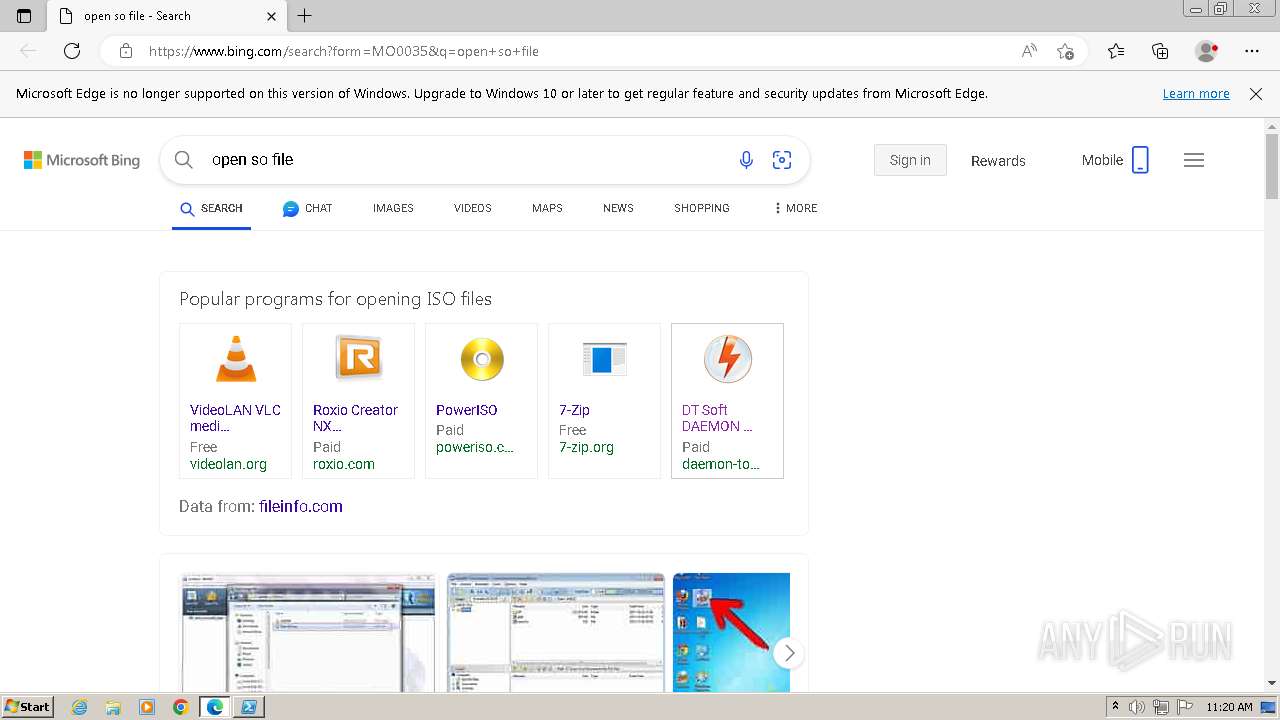Open the 7-Zip link
Image resolution: width=1280 pixels, height=720 pixels.
point(574,410)
